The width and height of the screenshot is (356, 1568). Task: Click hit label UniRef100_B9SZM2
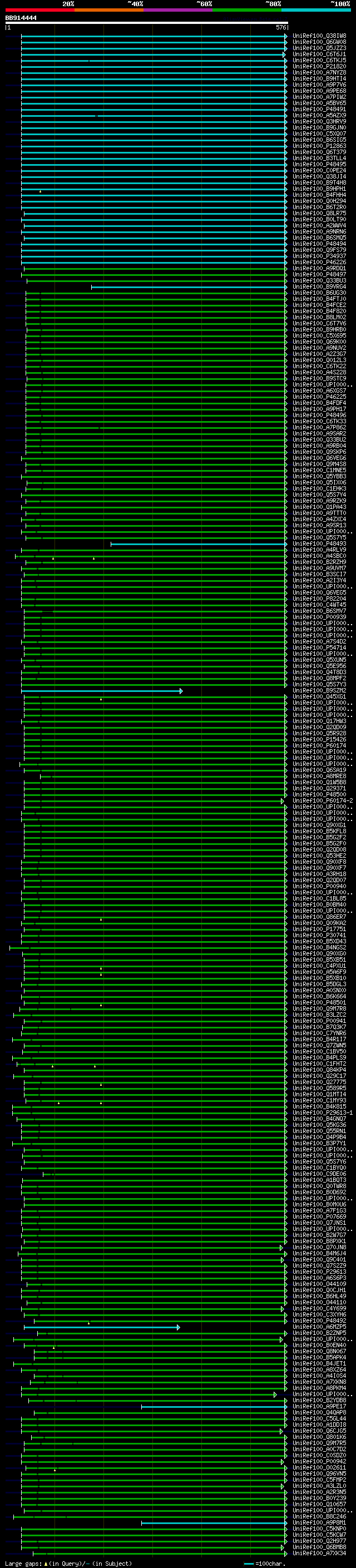[x=319, y=690]
